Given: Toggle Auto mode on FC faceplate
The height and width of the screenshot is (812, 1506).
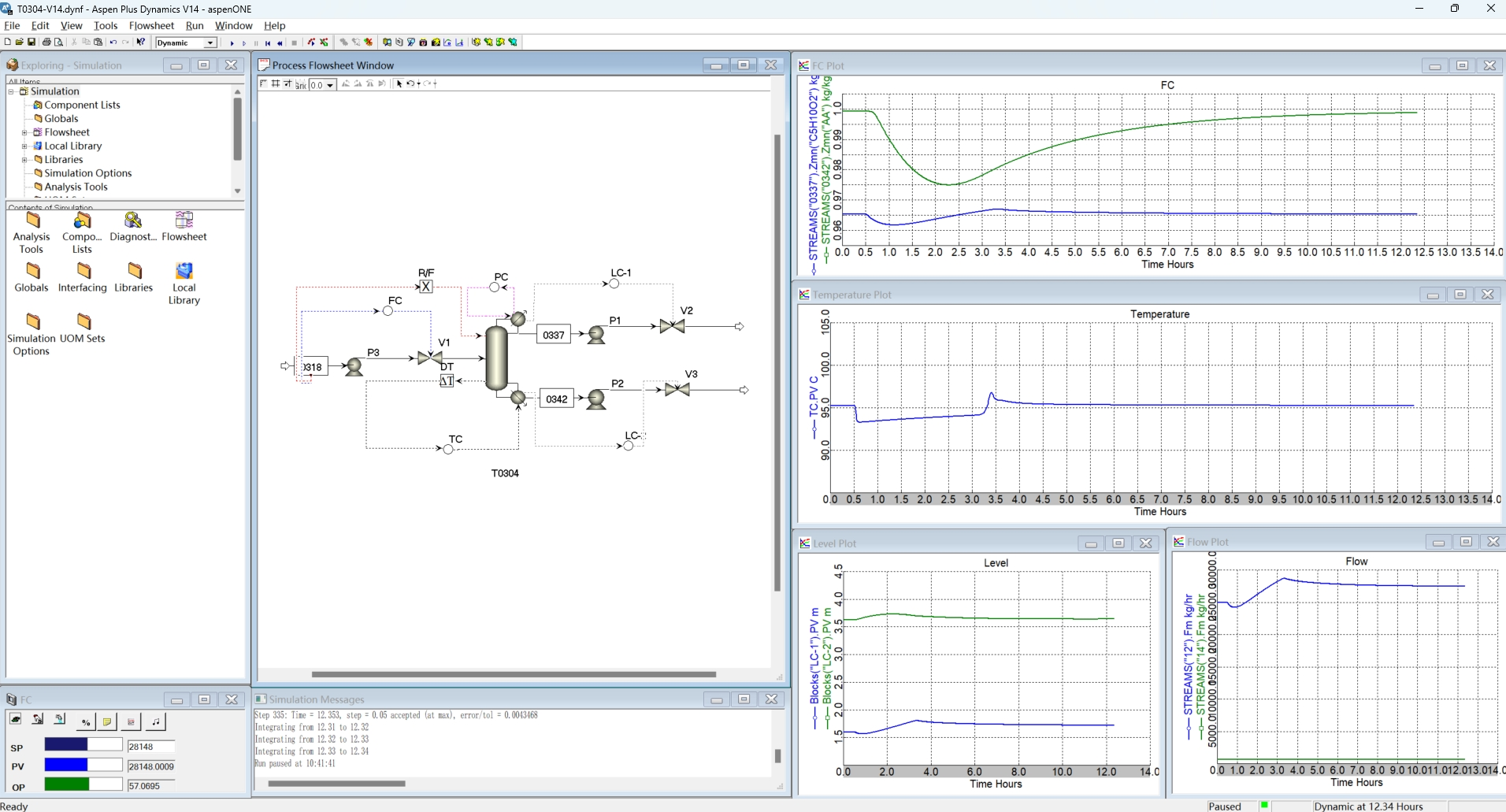Looking at the screenshot, I should click(x=16, y=721).
